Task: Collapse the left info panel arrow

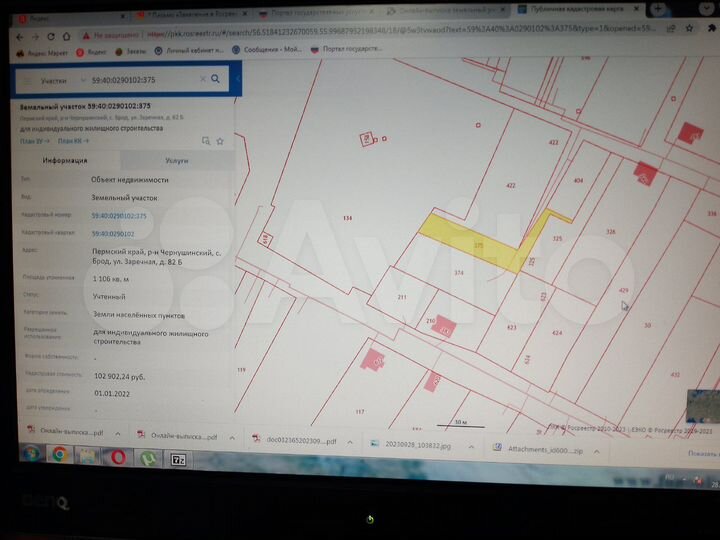Action: [238, 79]
